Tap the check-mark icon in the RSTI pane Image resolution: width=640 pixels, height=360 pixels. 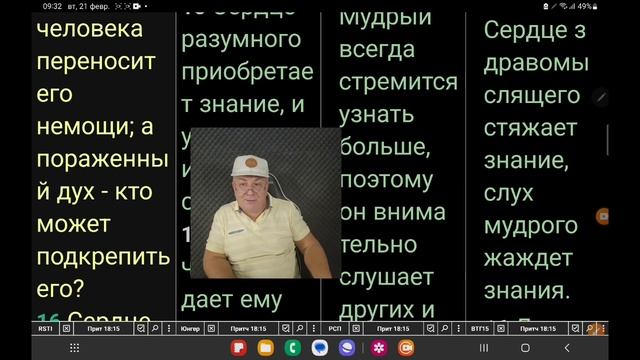click(x=141, y=328)
